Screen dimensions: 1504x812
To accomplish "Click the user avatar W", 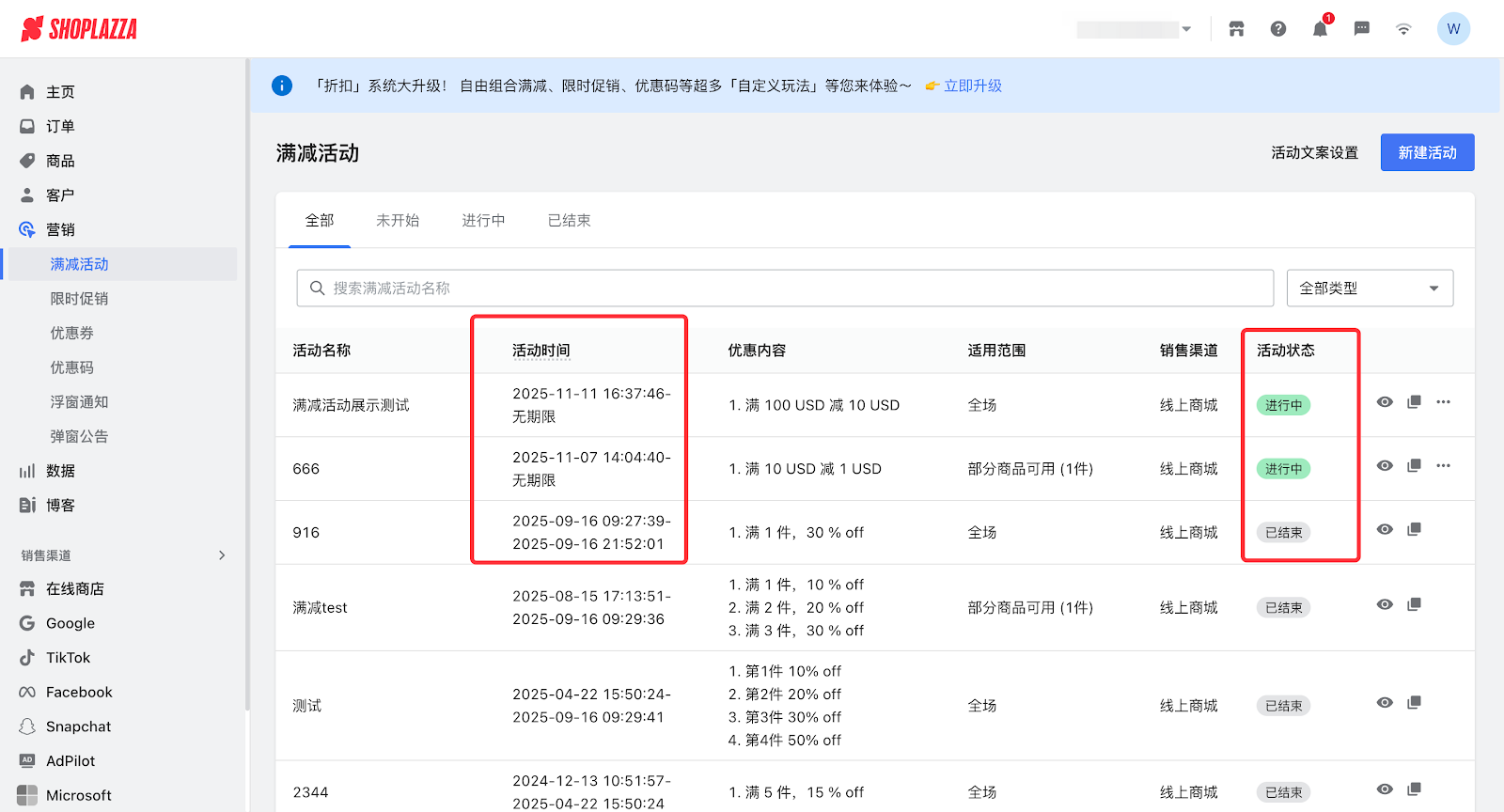I will 1453,29.
